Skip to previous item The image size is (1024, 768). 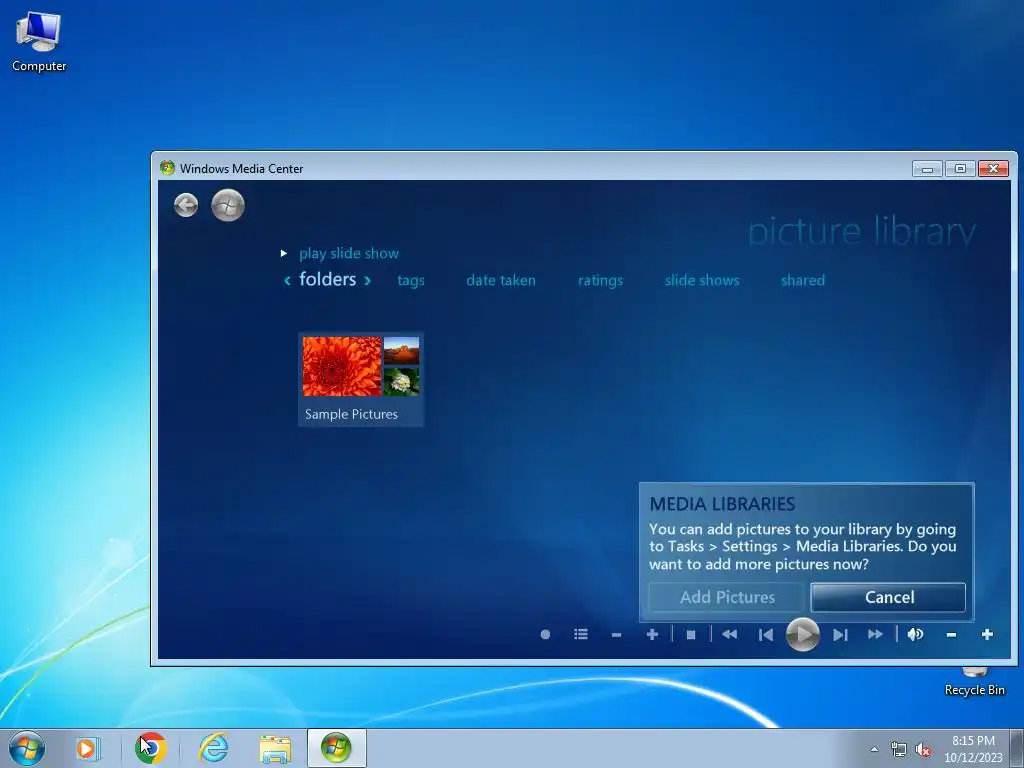click(765, 634)
